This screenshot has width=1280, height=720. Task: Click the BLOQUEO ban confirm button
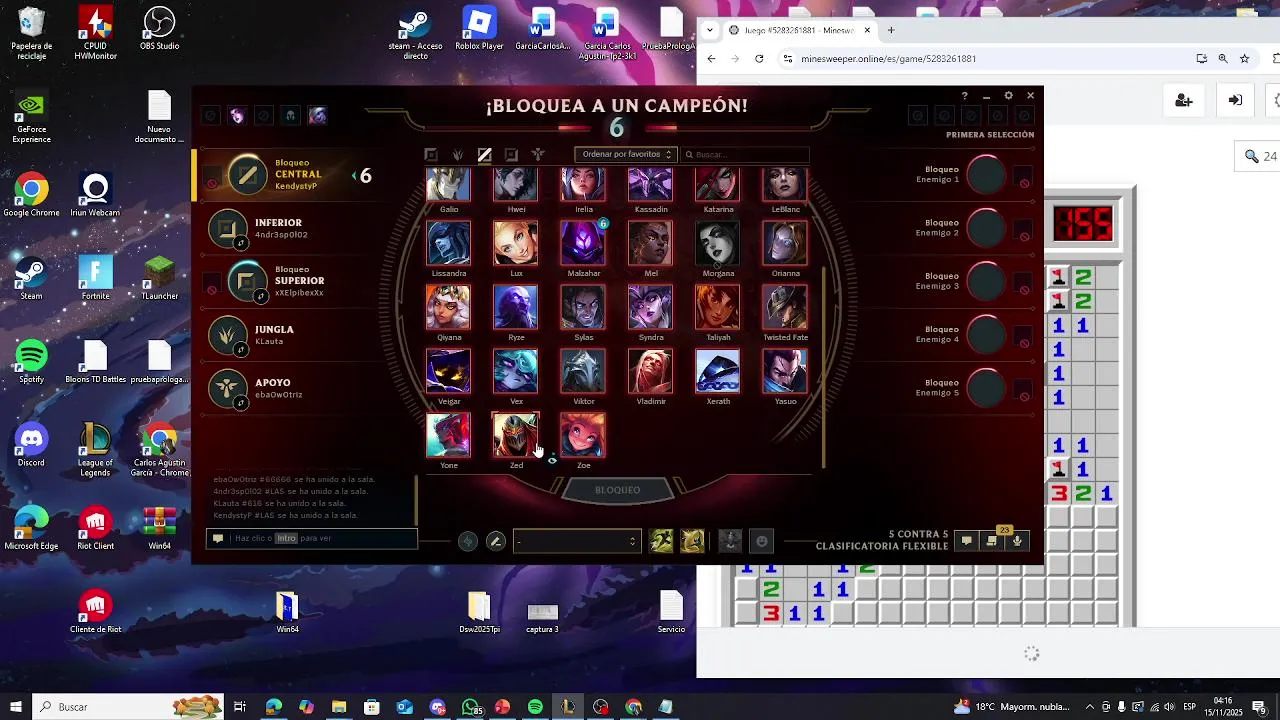click(617, 490)
